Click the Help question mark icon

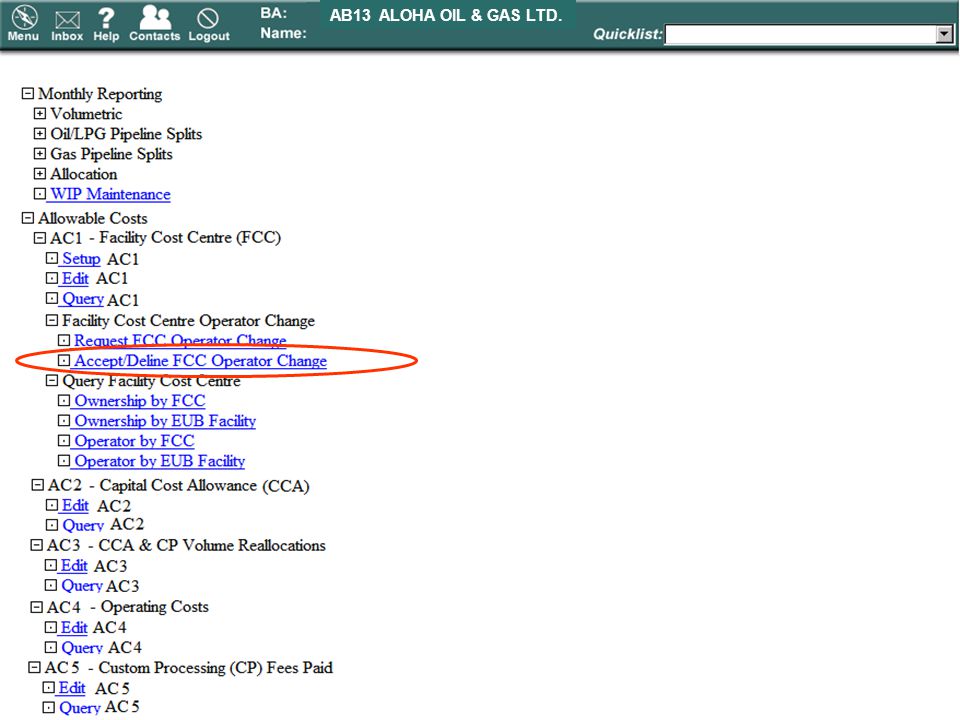107,18
